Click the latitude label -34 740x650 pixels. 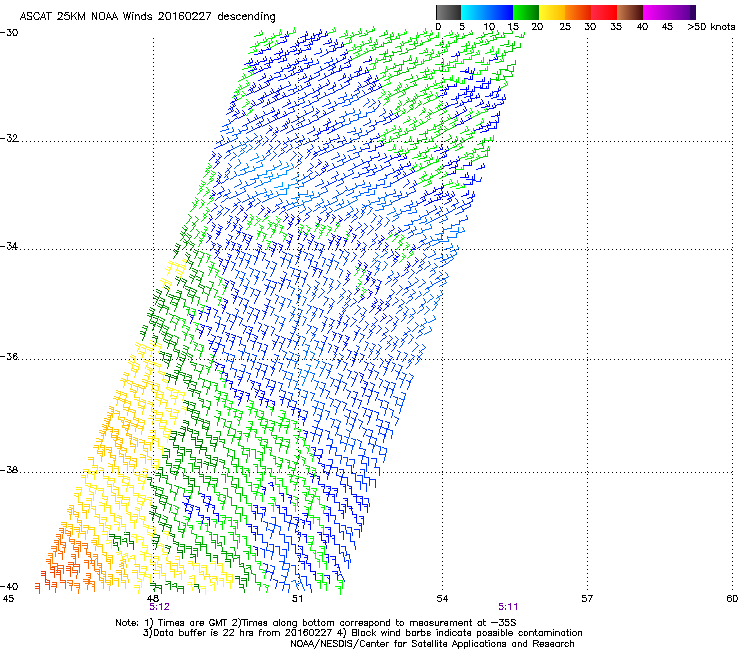(9, 246)
